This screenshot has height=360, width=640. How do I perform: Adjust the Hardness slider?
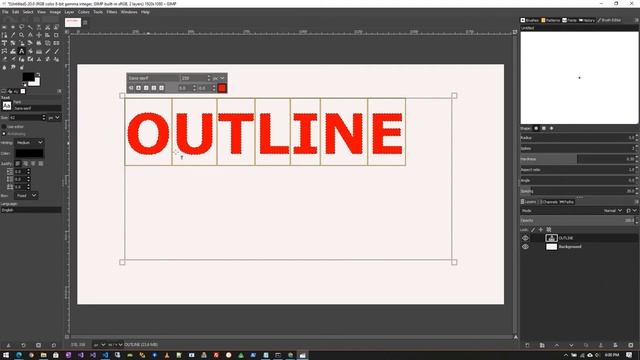[578, 159]
